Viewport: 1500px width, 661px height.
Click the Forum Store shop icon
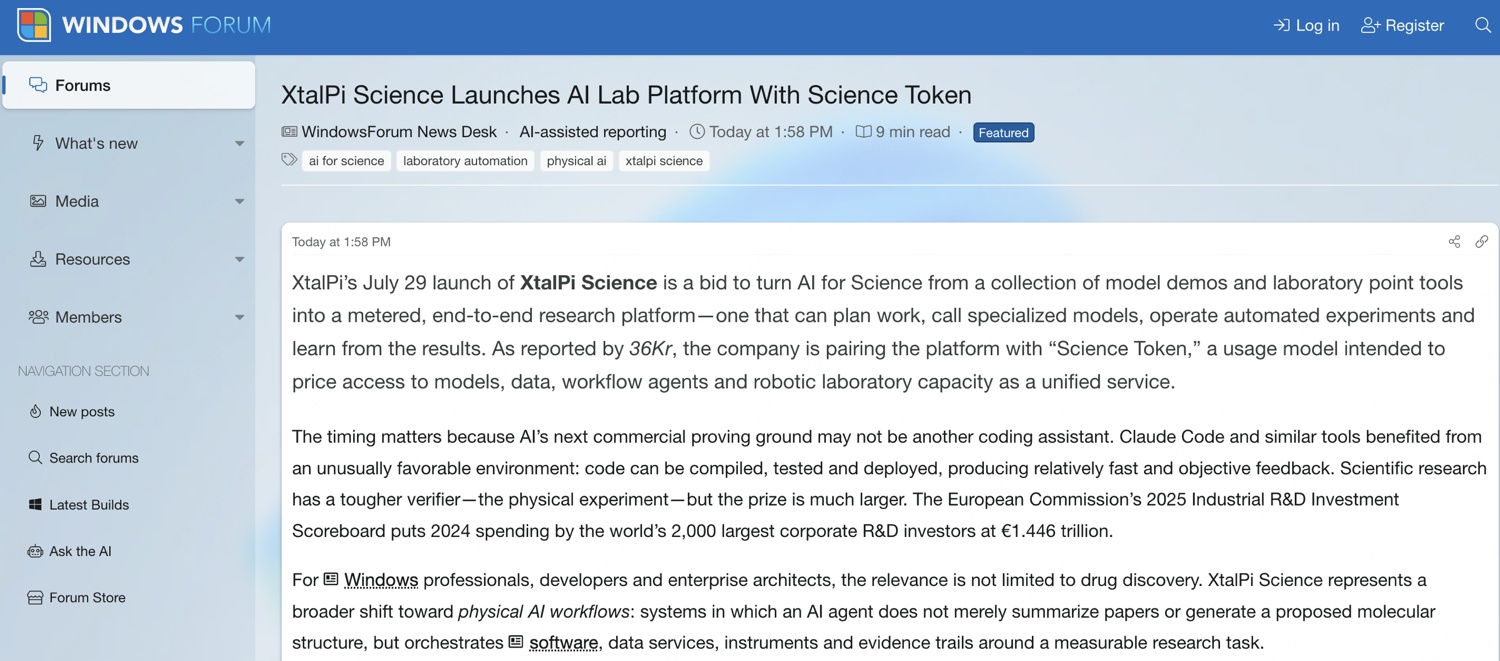pyautogui.click(x=35, y=598)
